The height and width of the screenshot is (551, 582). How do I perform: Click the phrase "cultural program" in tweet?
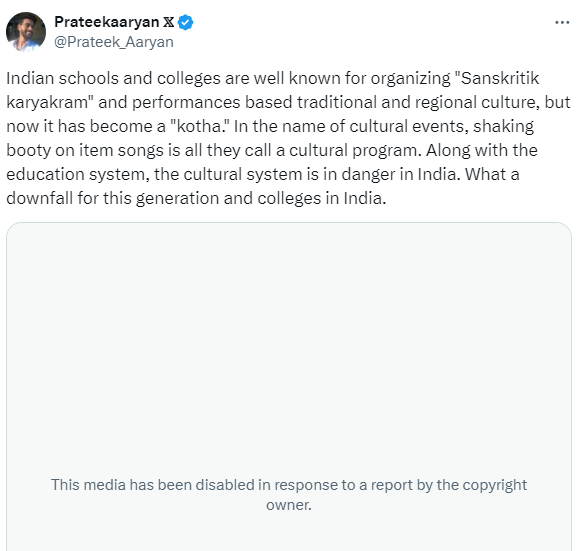[x=354, y=151]
